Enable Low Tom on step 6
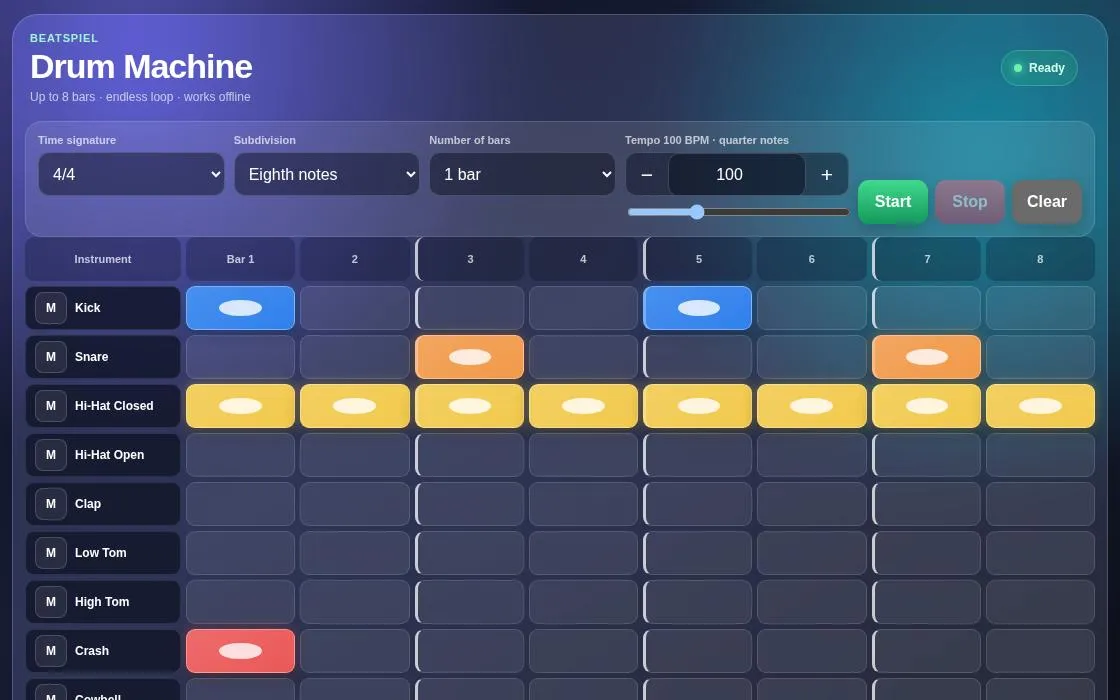This screenshot has width=1120, height=700. (811, 553)
